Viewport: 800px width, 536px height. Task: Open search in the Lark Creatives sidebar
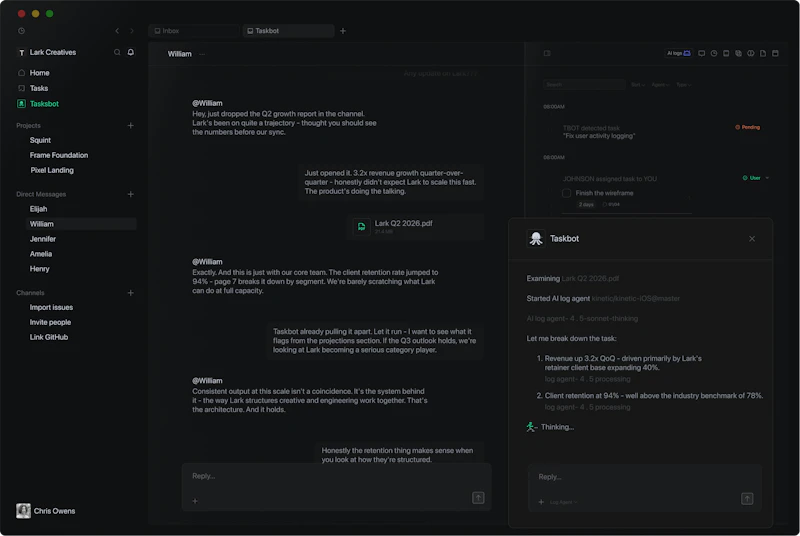coord(117,52)
